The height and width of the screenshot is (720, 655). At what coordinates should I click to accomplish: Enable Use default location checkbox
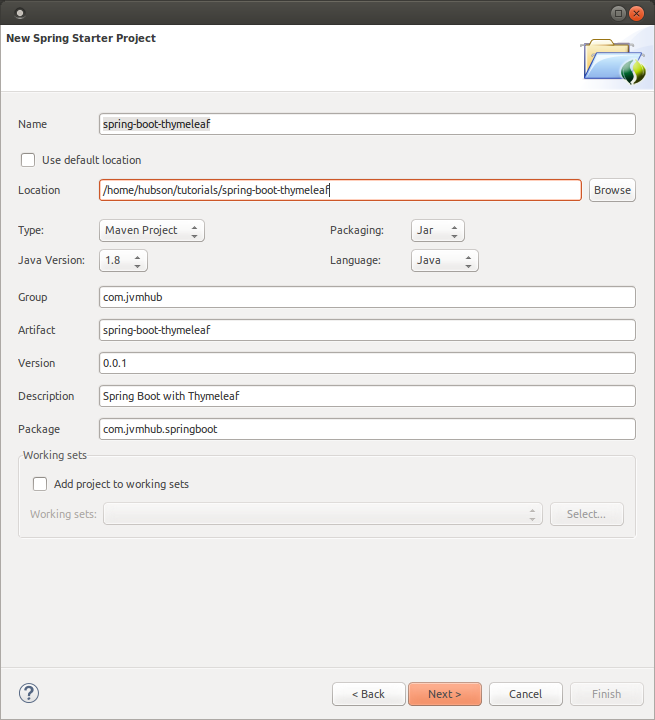coord(28,160)
